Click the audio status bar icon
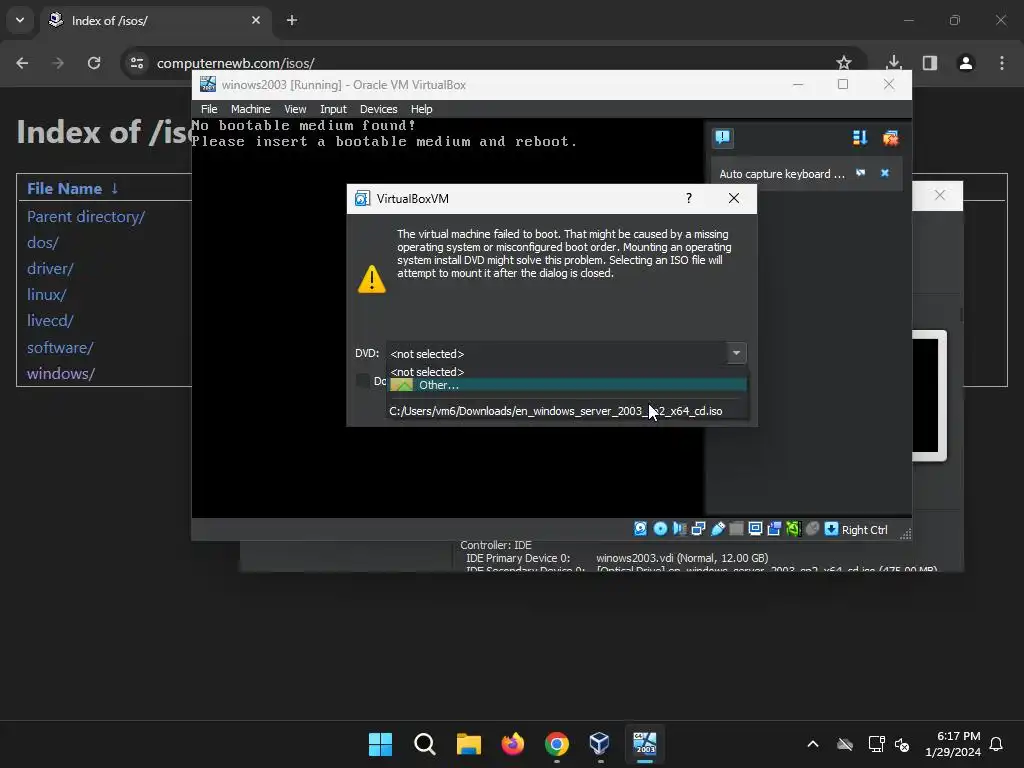This screenshot has height=768, width=1024. tap(679, 529)
